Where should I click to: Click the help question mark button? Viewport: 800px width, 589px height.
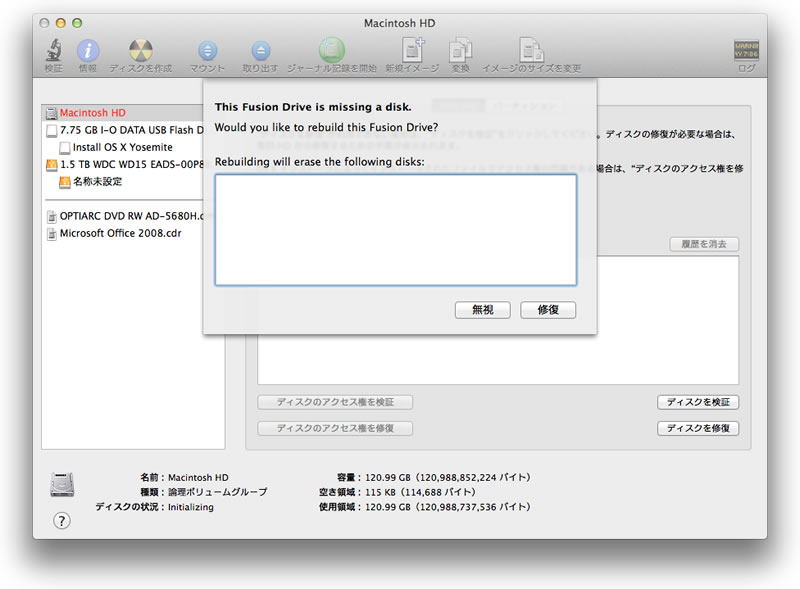[x=62, y=521]
